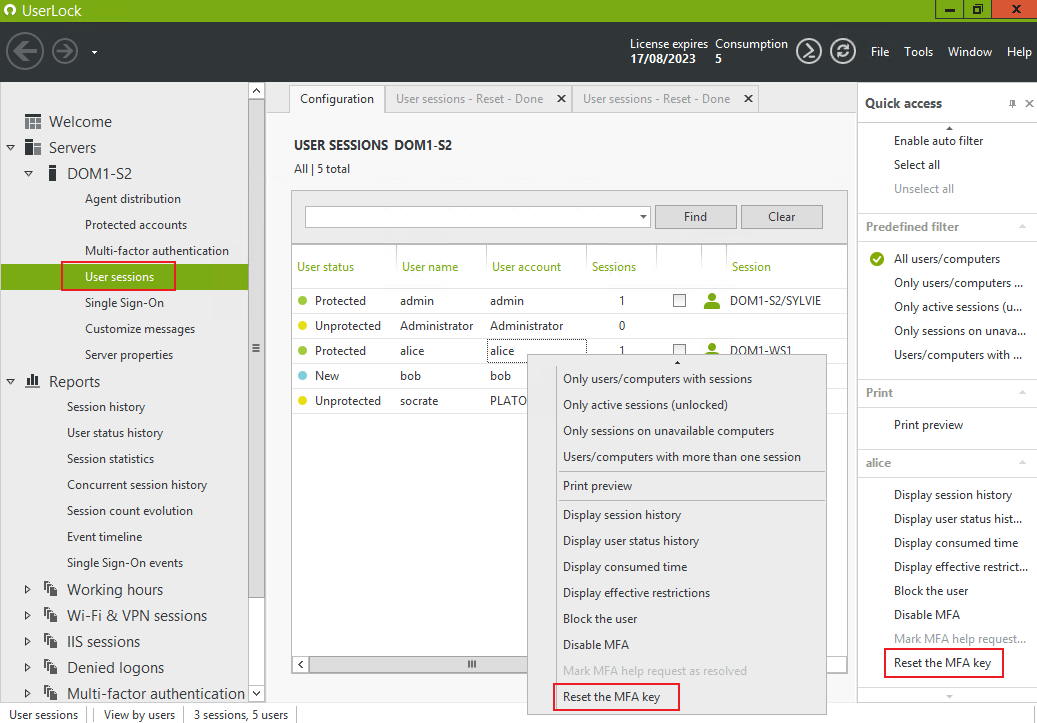This screenshot has height=723, width=1037.
Task: Expand the Wi-Fi & VPN sessions node
Action: point(27,615)
